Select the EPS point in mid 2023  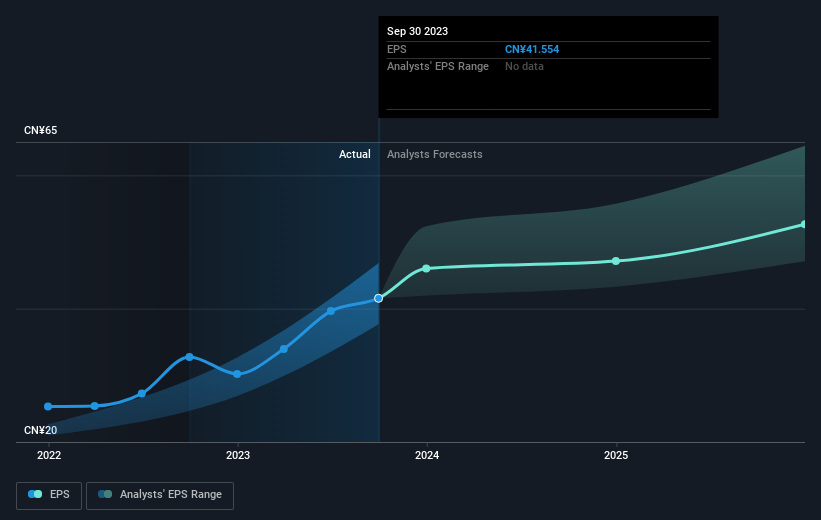pyautogui.click(x=331, y=311)
